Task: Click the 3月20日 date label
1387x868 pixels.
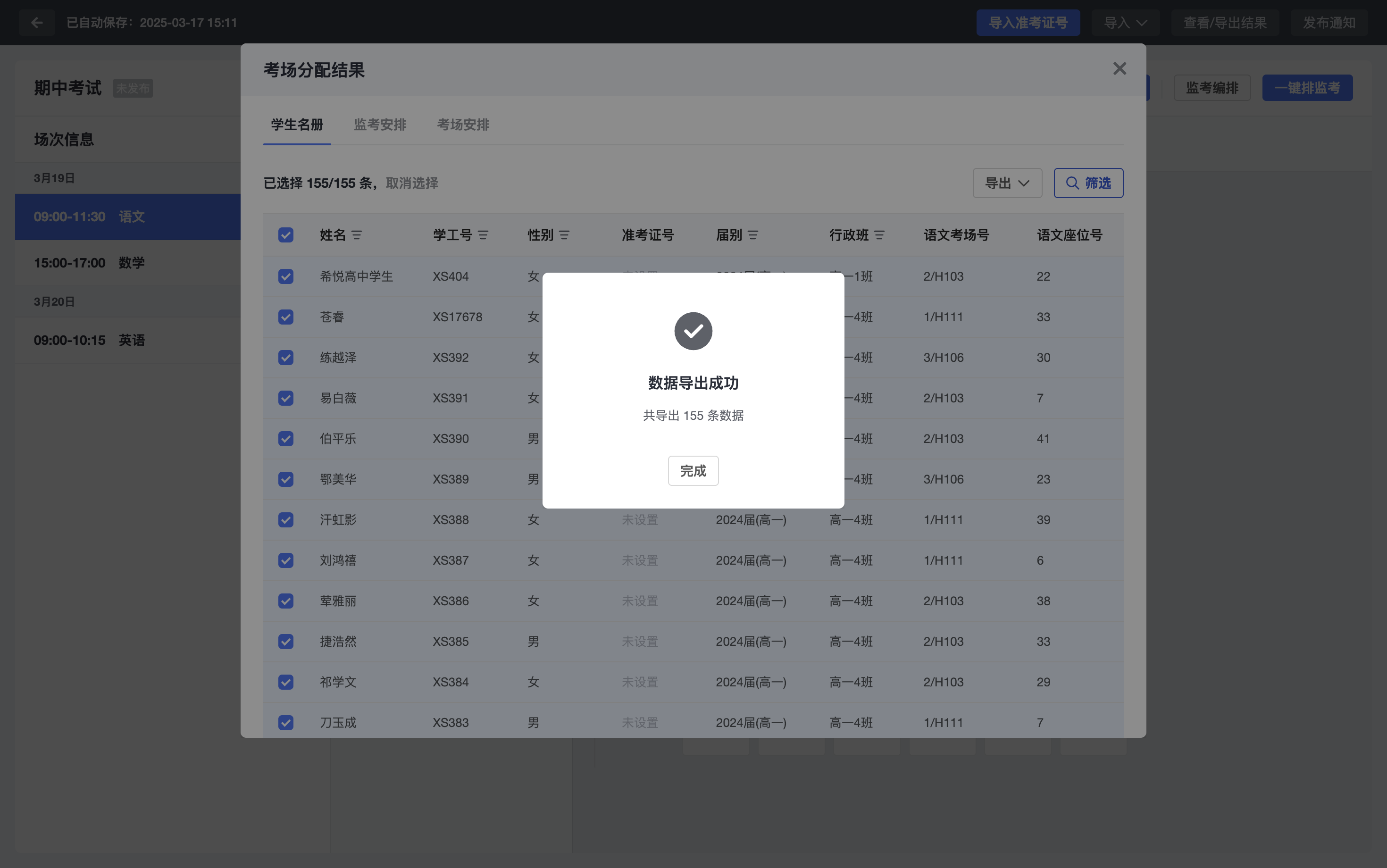Action: coord(54,301)
